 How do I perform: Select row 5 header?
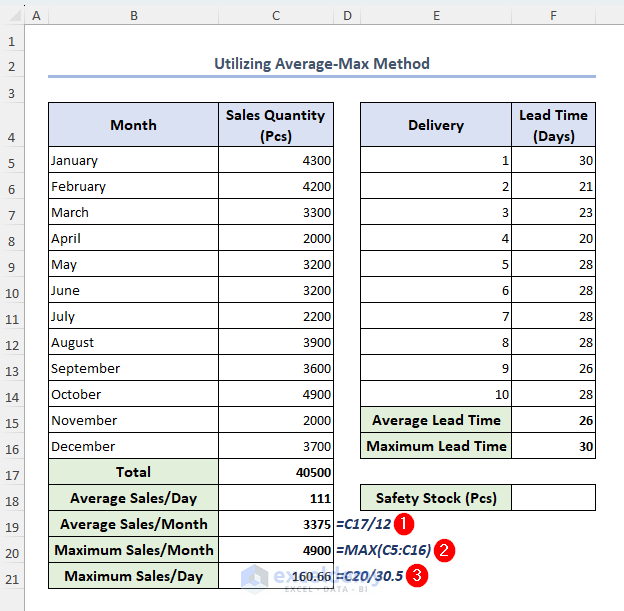point(12,160)
